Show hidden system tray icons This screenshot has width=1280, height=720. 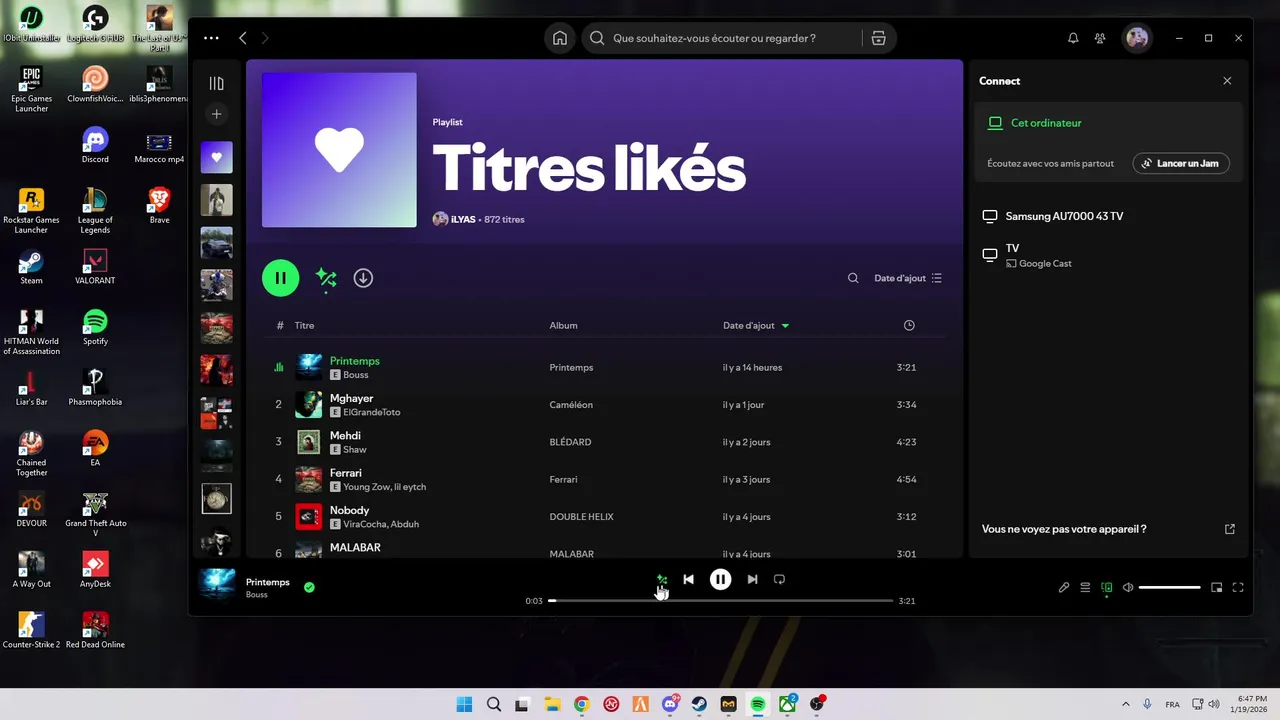[x=1125, y=704]
